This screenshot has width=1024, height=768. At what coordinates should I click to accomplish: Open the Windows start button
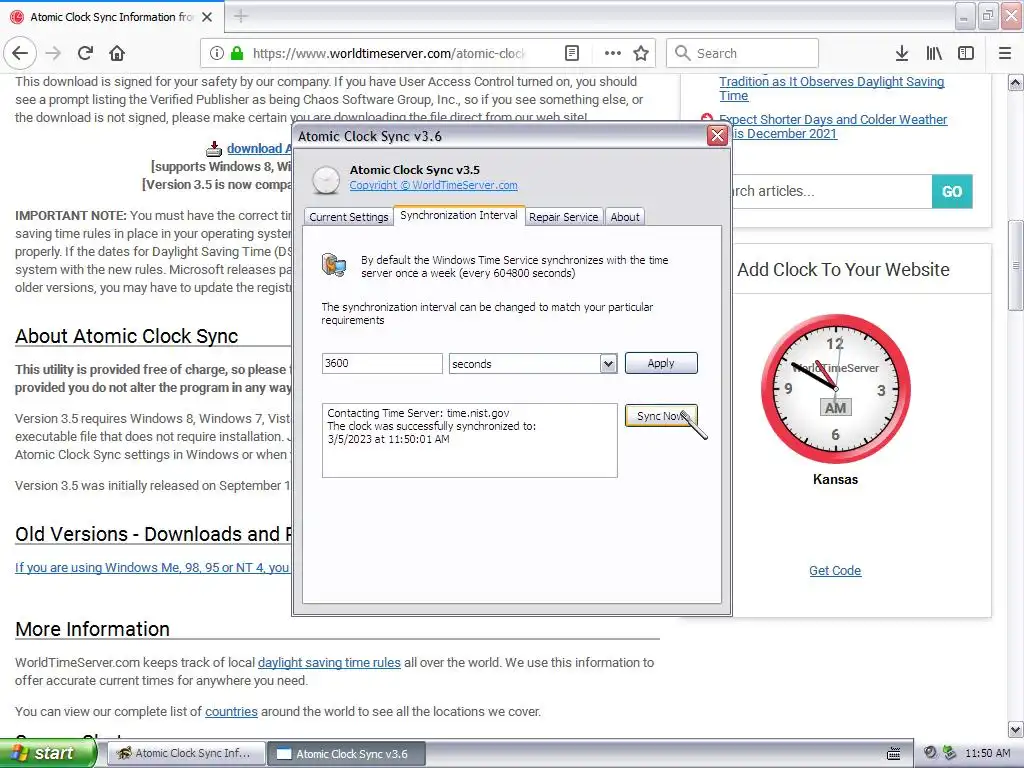[47, 754]
